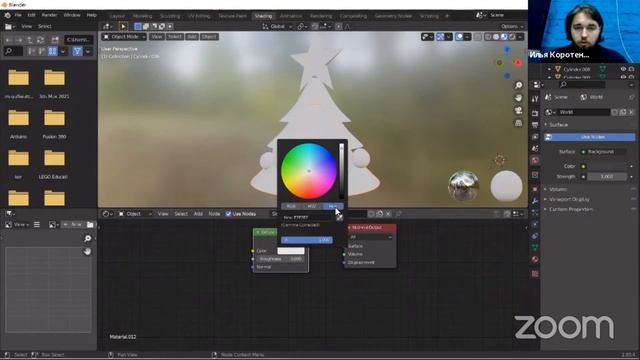Click the viewport Select menu button
This screenshot has height=360, width=640.
175,37
